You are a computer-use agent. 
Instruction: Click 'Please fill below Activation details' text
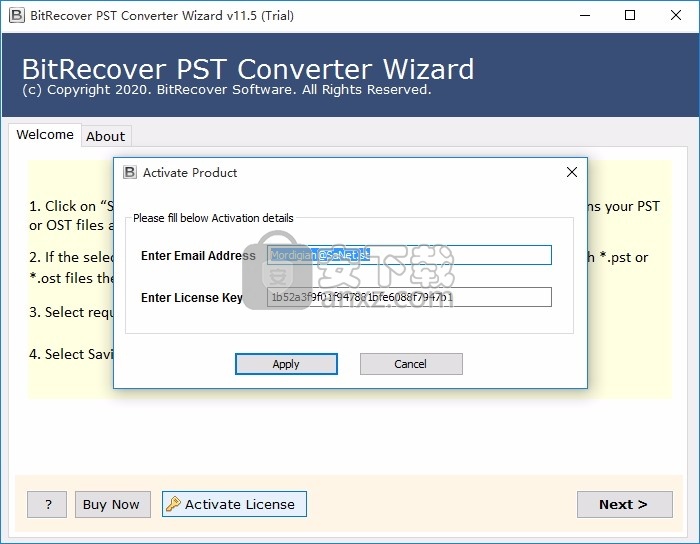click(x=213, y=218)
